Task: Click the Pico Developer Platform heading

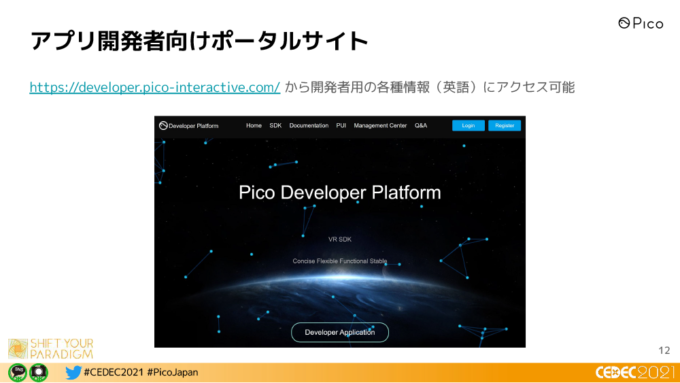Action: pyautogui.click(x=340, y=193)
